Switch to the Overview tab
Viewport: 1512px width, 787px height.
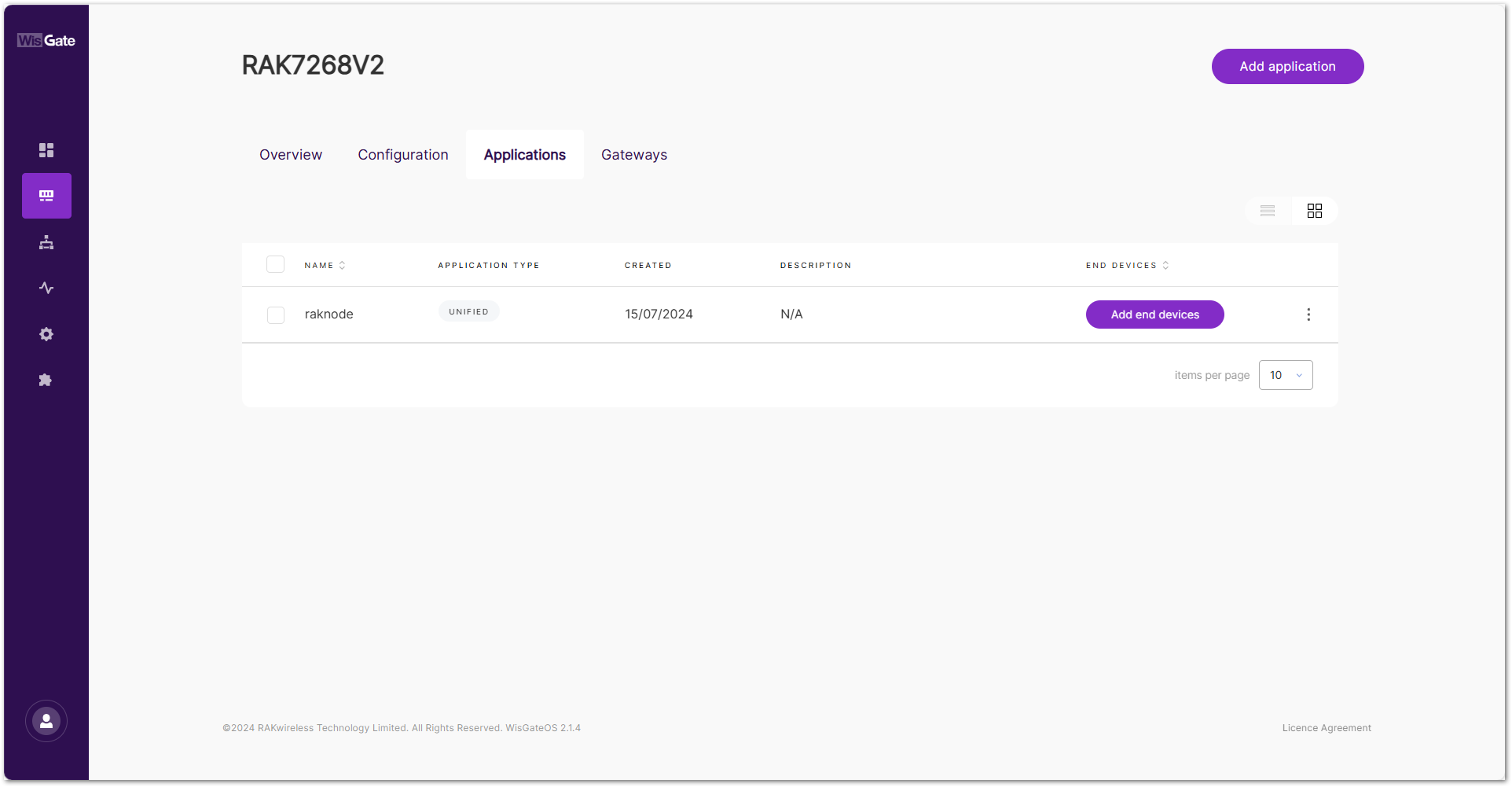pyautogui.click(x=291, y=155)
